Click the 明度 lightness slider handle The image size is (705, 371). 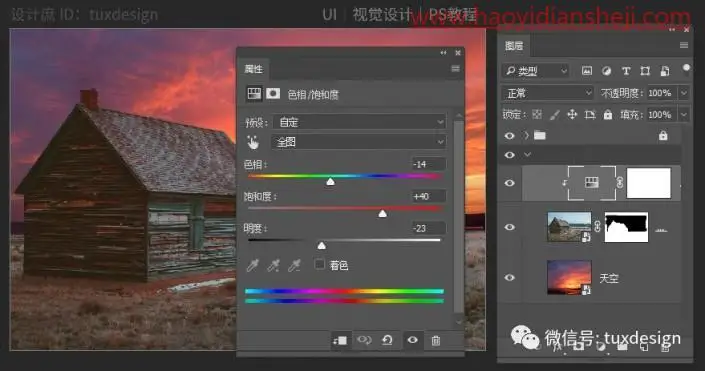click(x=321, y=245)
